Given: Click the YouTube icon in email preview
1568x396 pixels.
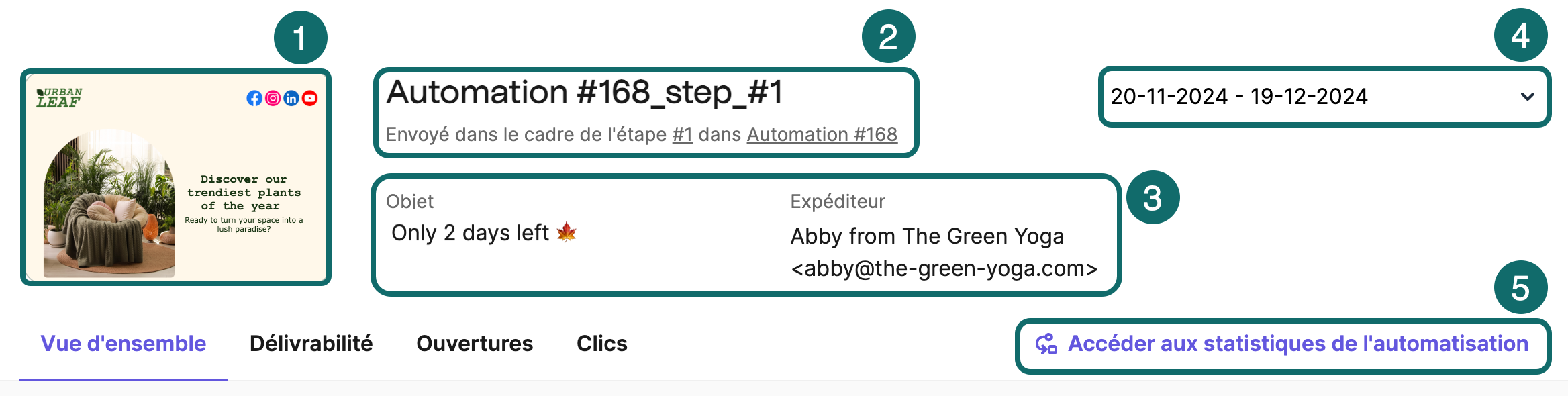Looking at the screenshot, I should point(309,98).
